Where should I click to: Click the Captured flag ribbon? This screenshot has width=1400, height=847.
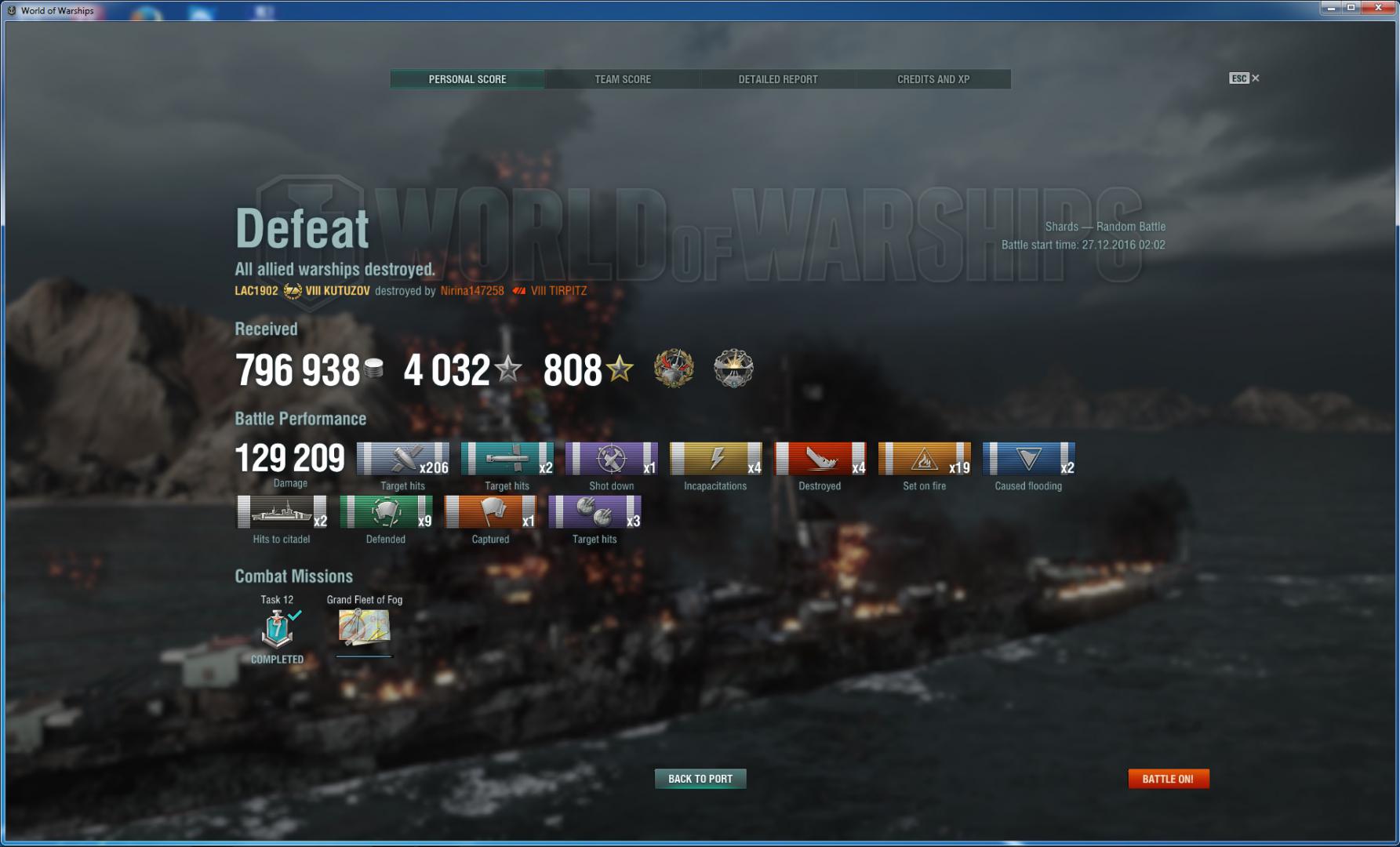tap(491, 512)
